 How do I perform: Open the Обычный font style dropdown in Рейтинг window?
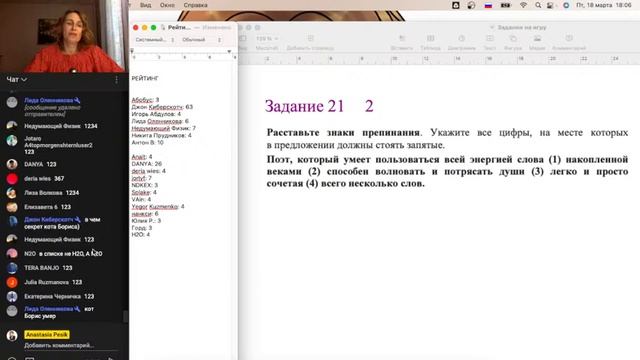pyautogui.click(x=201, y=40)
